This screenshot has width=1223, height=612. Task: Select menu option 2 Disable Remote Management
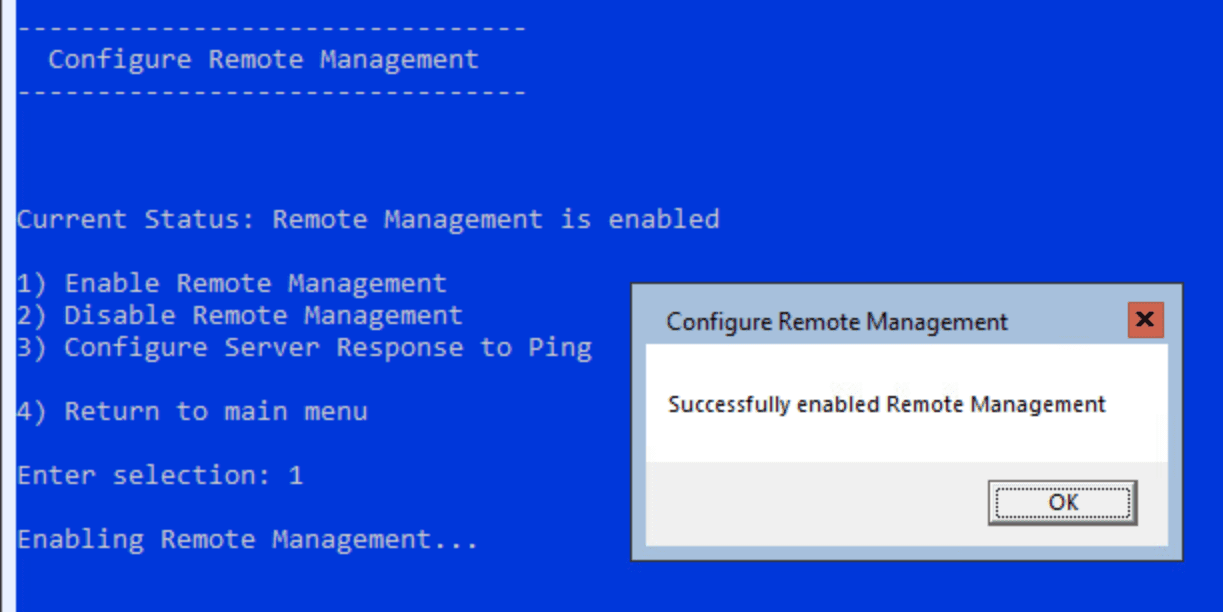point(239,316)
